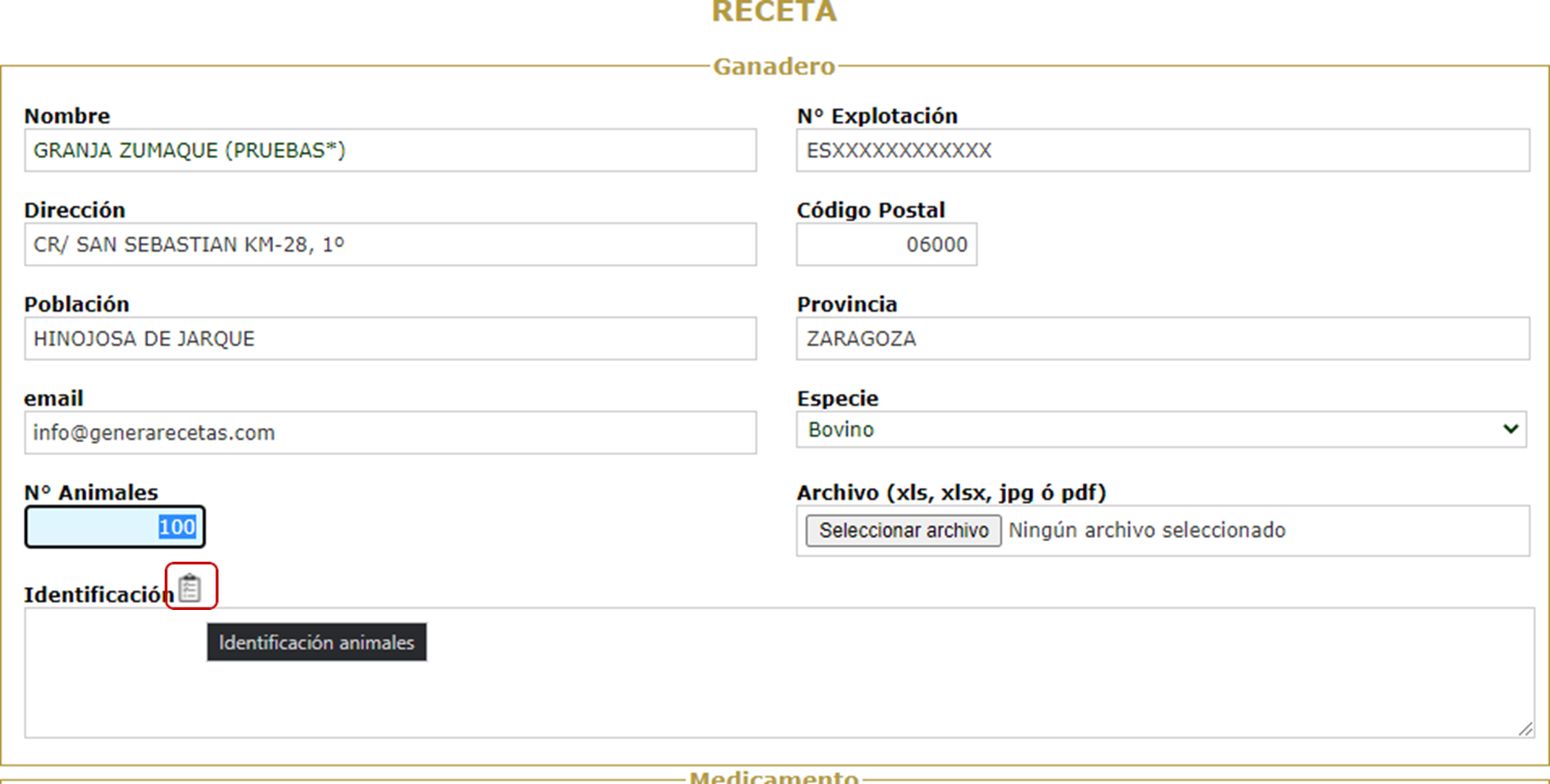Click the email field with info@generarecetas.com

tap(389, 433)
